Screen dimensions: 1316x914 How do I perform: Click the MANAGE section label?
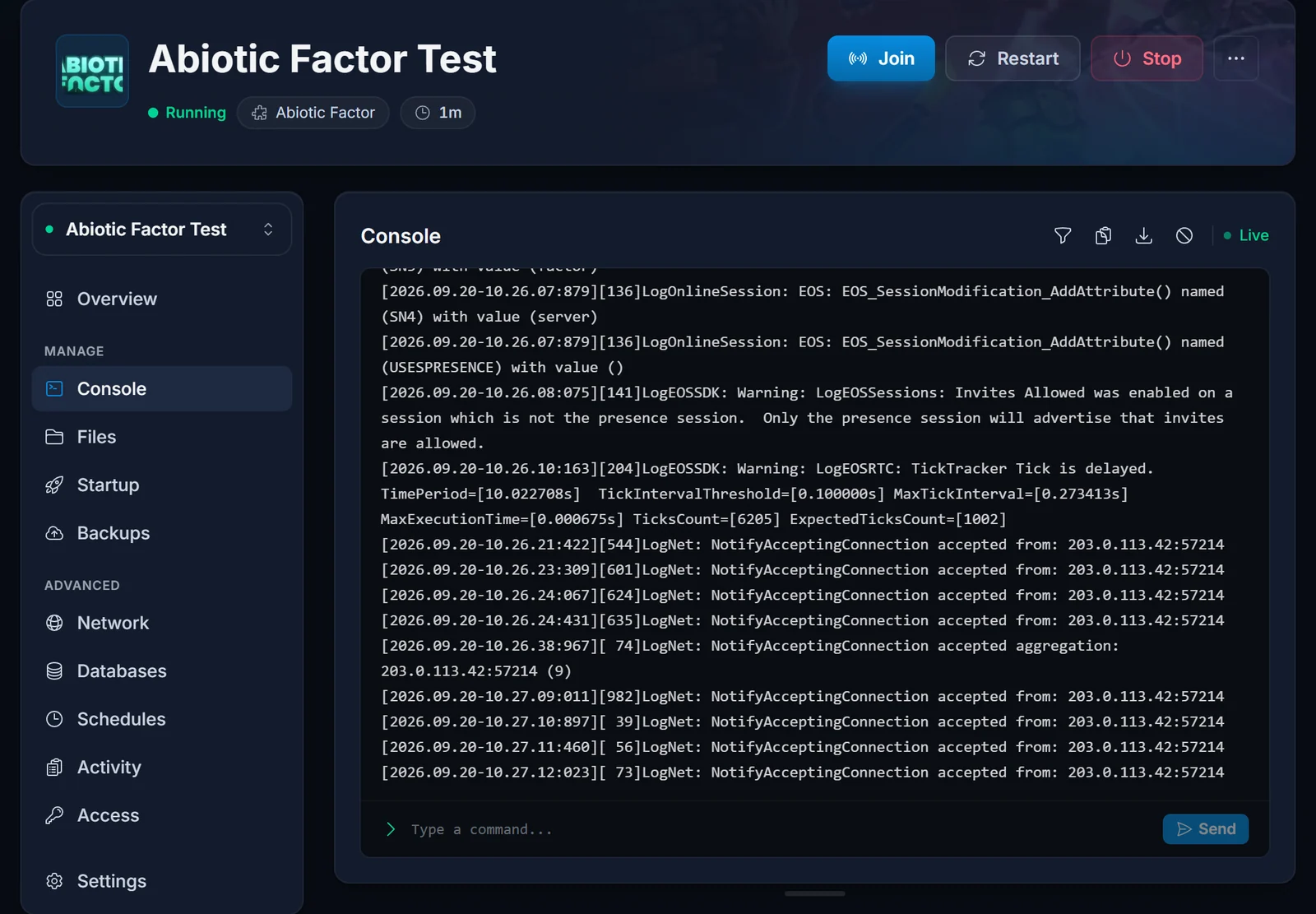[74, 351]
